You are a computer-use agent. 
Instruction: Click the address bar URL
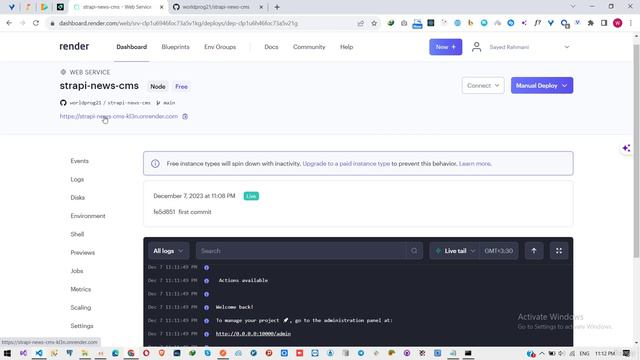pyautogui.click(x=178, y=23)
